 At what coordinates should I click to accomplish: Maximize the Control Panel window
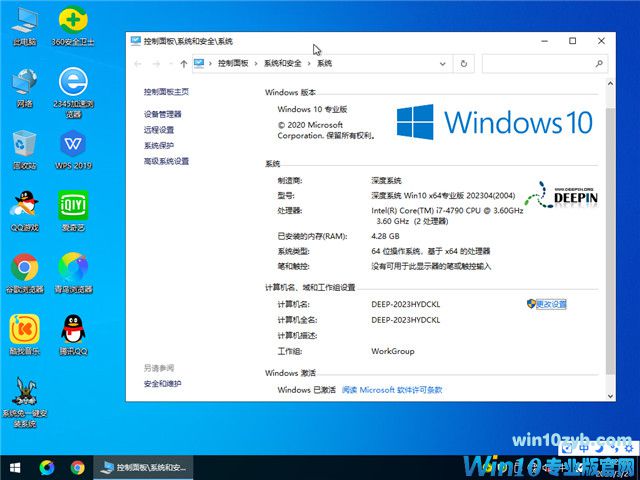coord(573,41)
